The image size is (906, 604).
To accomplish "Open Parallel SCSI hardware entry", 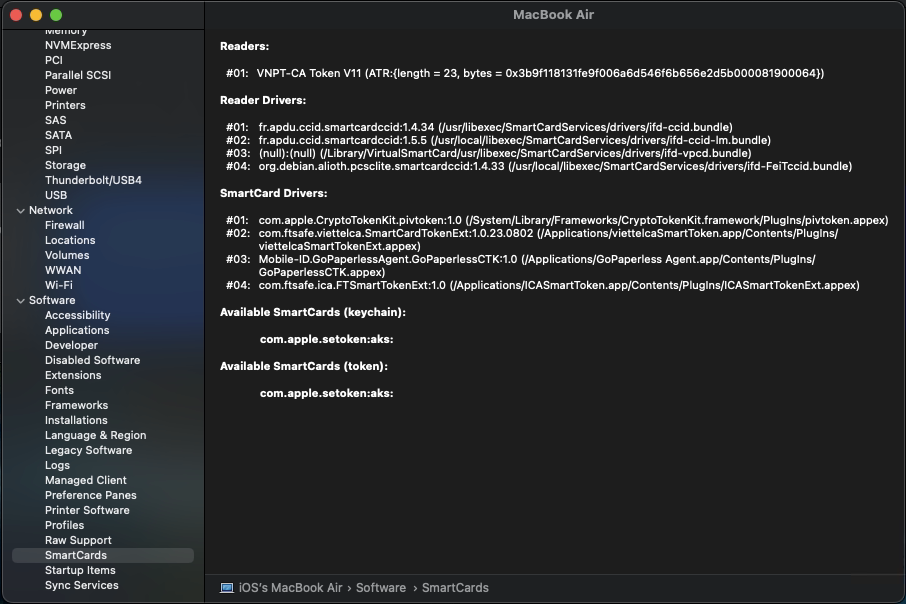I will click(78, 75).
